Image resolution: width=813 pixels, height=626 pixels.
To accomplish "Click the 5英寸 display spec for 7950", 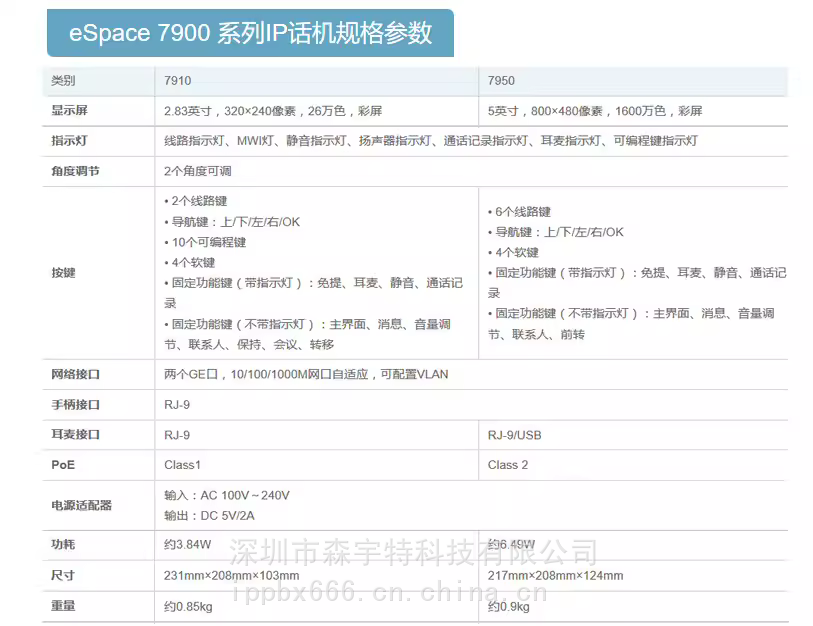I will tap(594, 111).
